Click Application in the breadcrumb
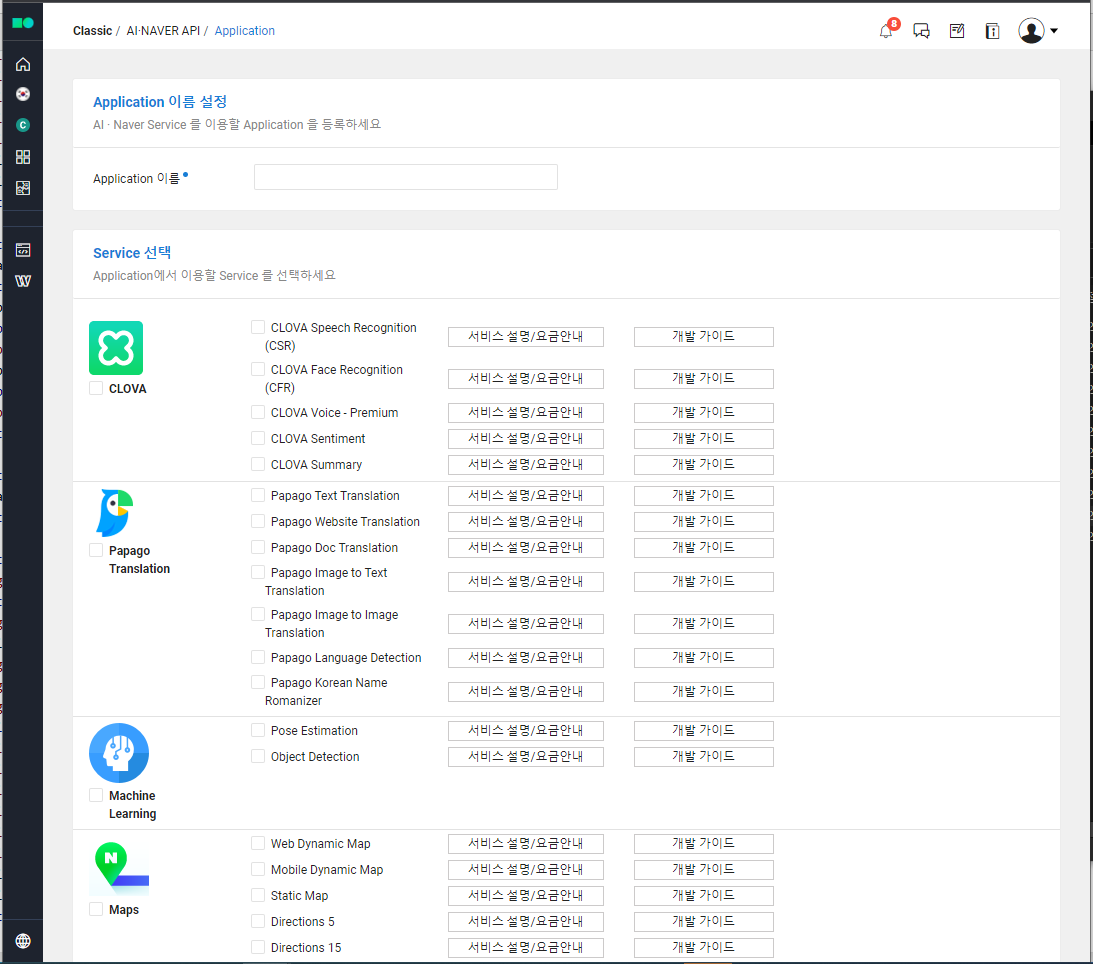The width and height of the screenshot is (1093, 964). click(x=245, y=31)
